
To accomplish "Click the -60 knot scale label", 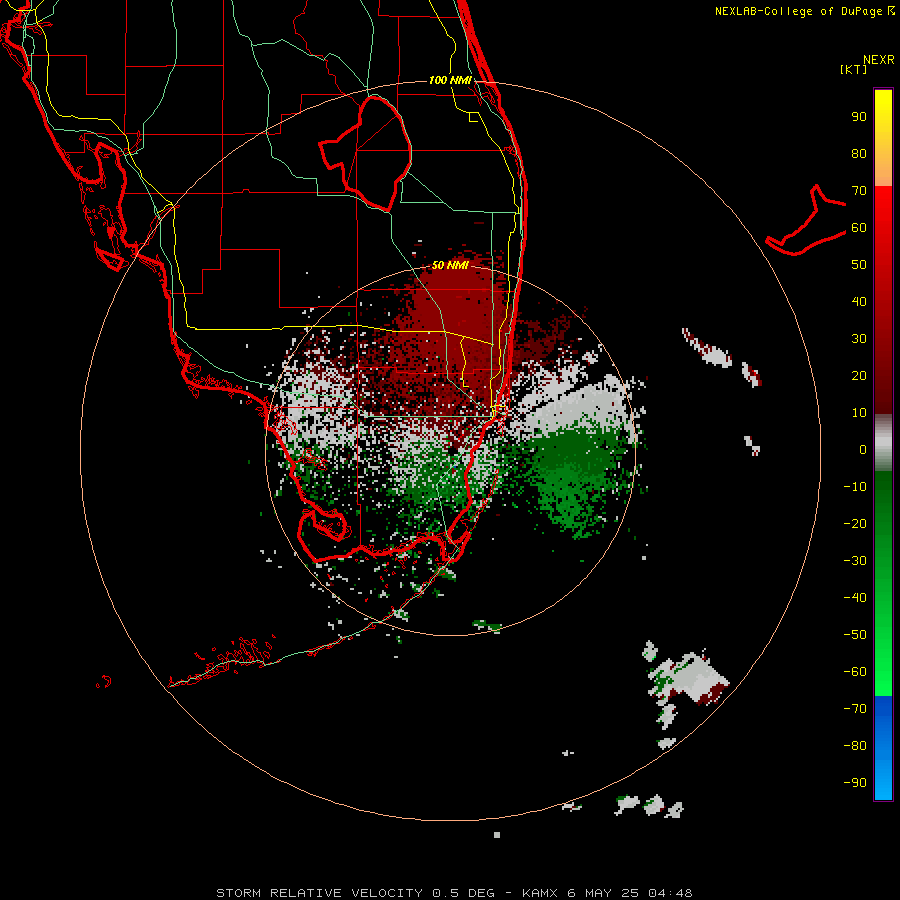I will coord(855,672).
